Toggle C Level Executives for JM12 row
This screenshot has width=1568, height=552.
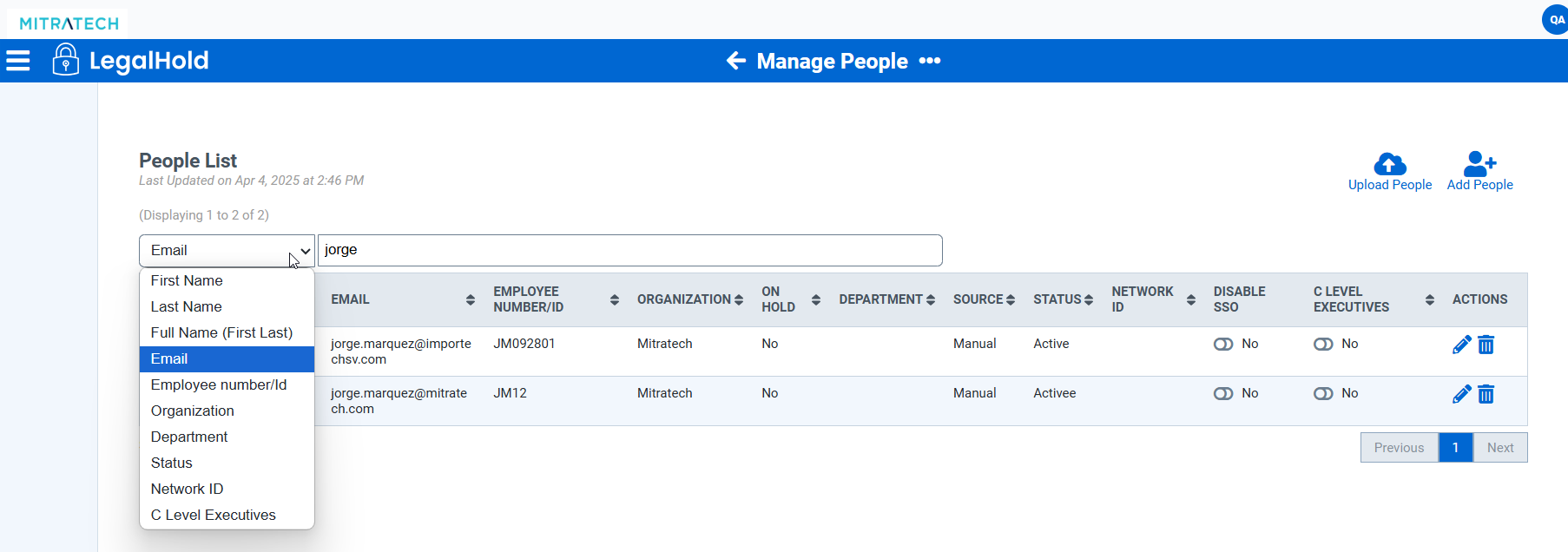click(1323, 394)
